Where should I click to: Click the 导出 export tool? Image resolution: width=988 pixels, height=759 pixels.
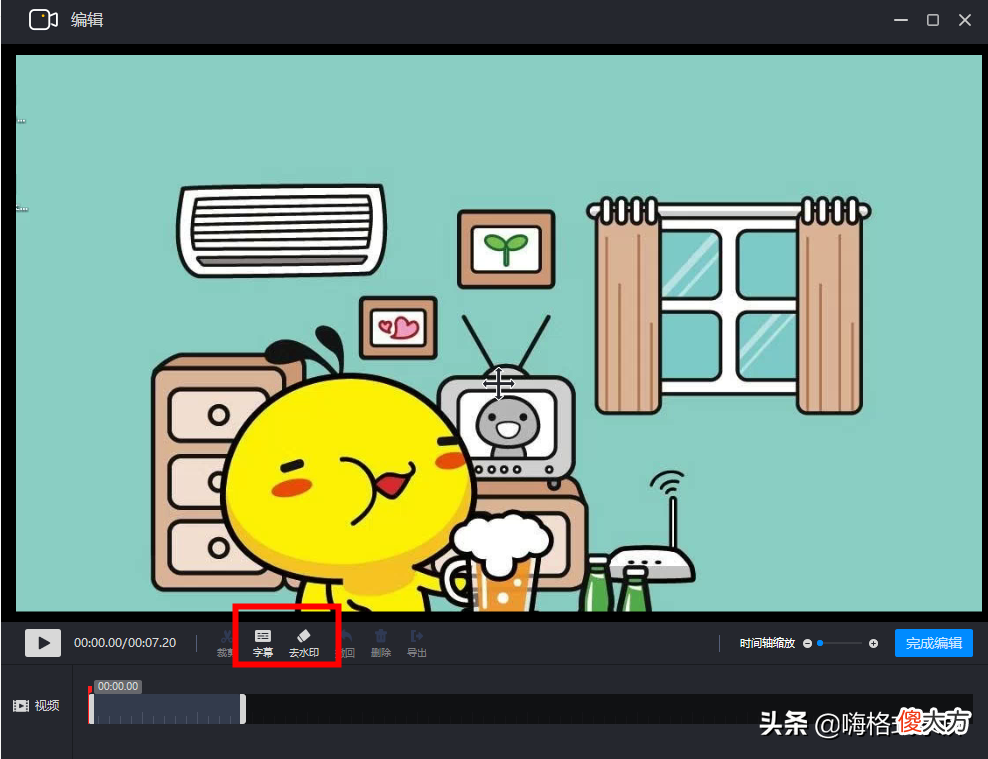coord(416,643)
